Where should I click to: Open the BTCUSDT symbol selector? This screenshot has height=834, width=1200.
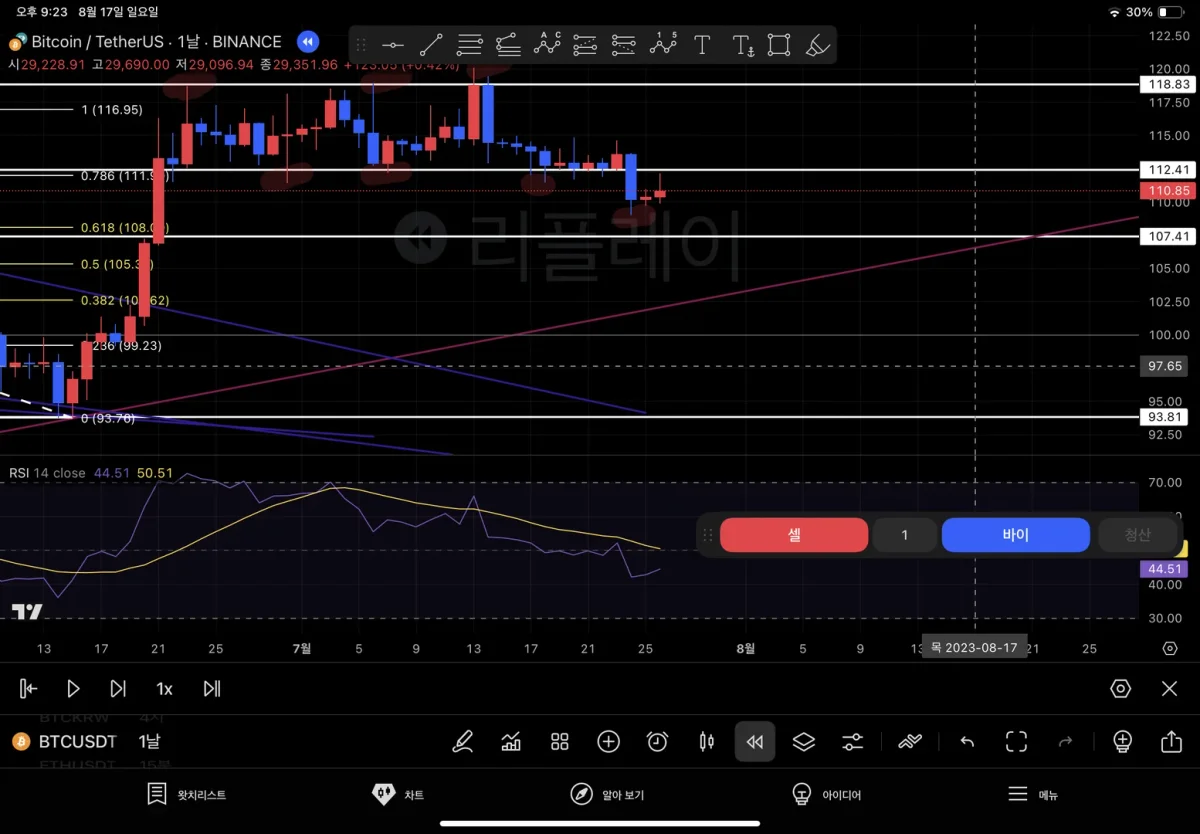(x=76, y=741)
